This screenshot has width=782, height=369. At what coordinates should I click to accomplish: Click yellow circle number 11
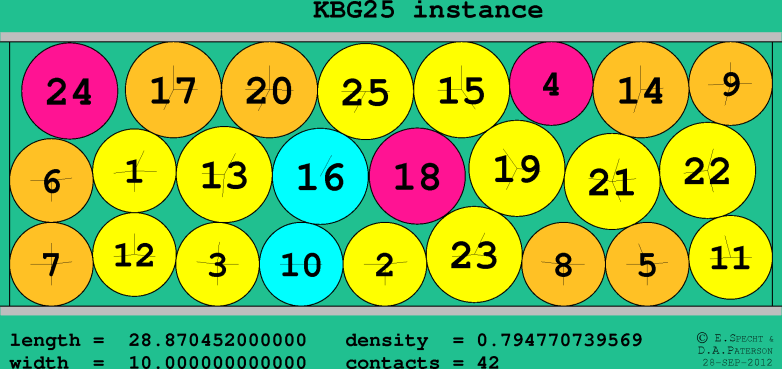[731, 258]
